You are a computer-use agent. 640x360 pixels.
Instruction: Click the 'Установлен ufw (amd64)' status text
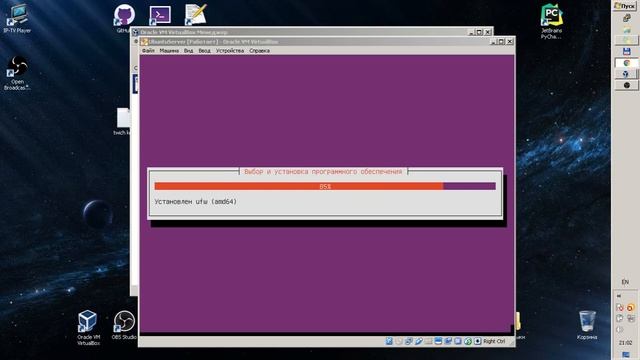[x=196, y=202]
